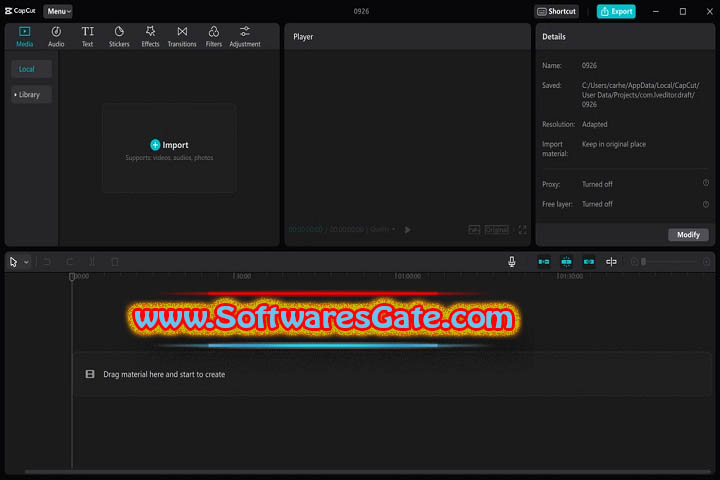Click the timeline playhead marker
Image resolution: width=720 pixels, height=480 pixels.
coord(72,277)
